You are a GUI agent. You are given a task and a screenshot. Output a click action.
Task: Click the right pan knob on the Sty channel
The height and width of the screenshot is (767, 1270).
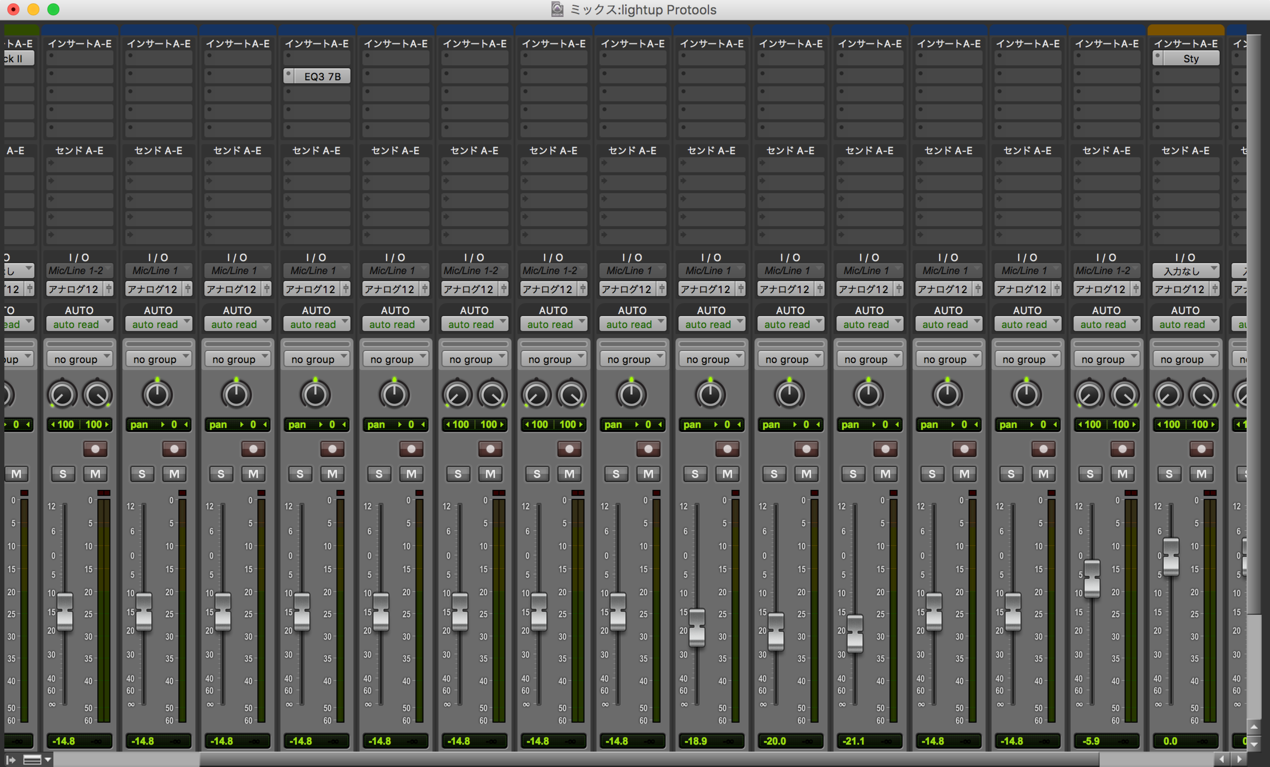(x=1203, y=395)
